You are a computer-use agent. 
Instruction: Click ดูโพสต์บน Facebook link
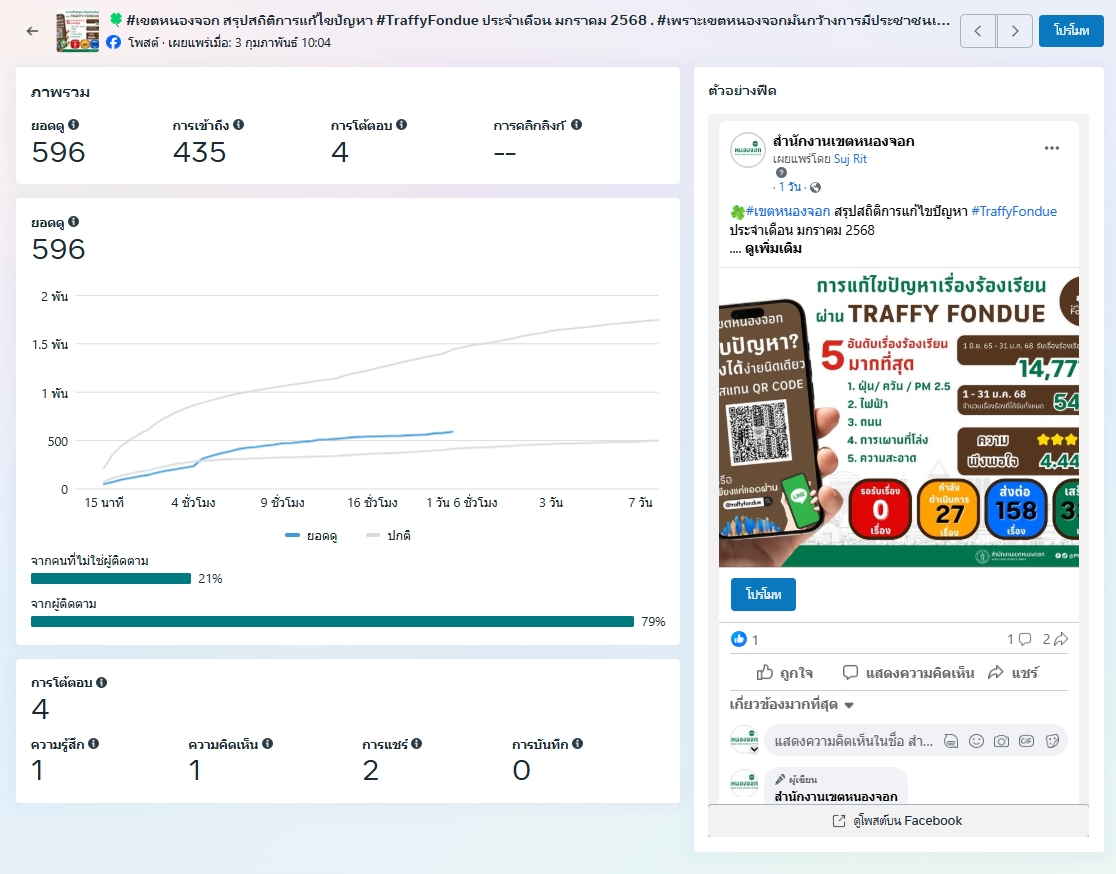coord(898,821)
